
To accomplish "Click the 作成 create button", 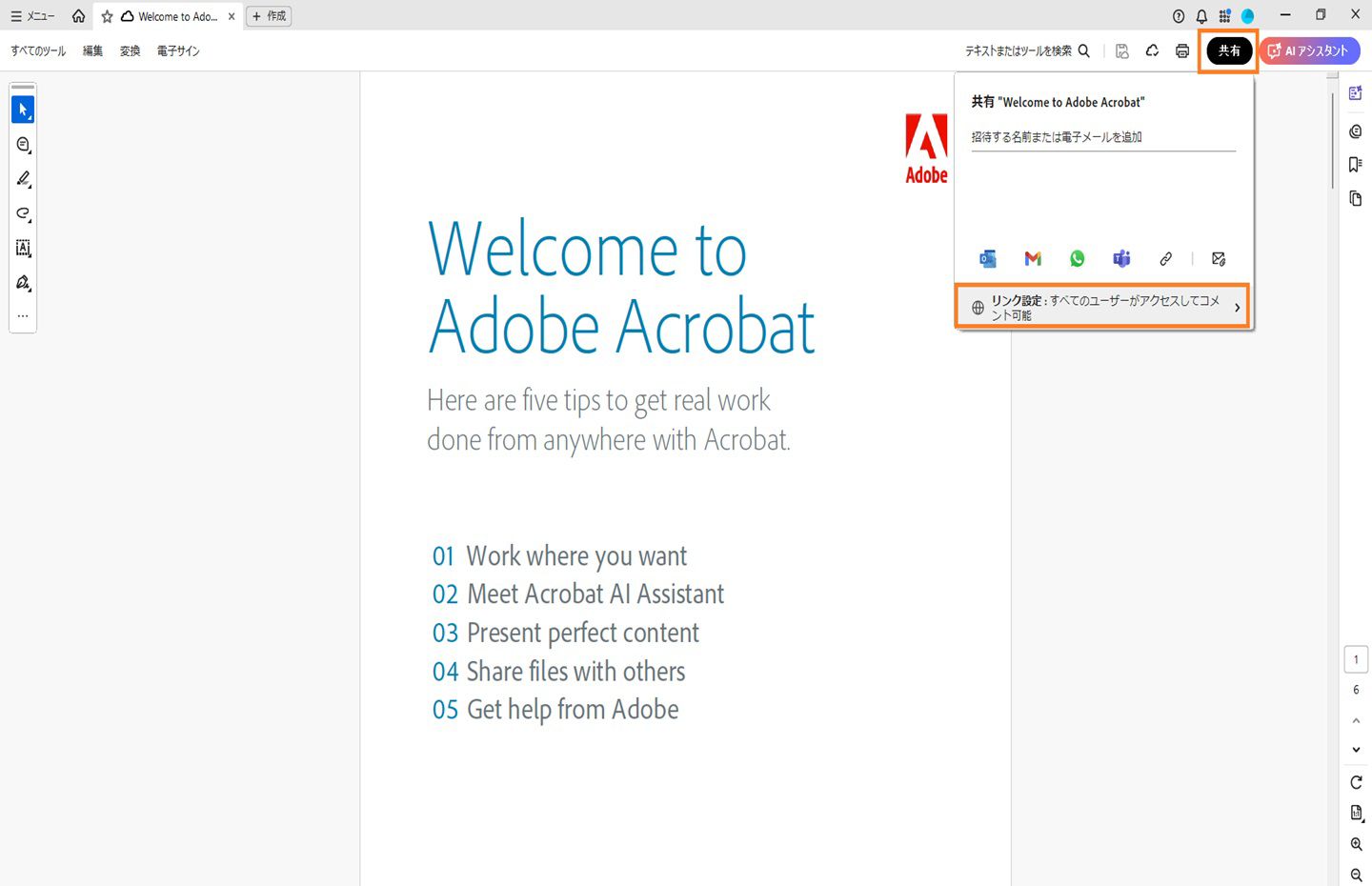I will [269, 16].
